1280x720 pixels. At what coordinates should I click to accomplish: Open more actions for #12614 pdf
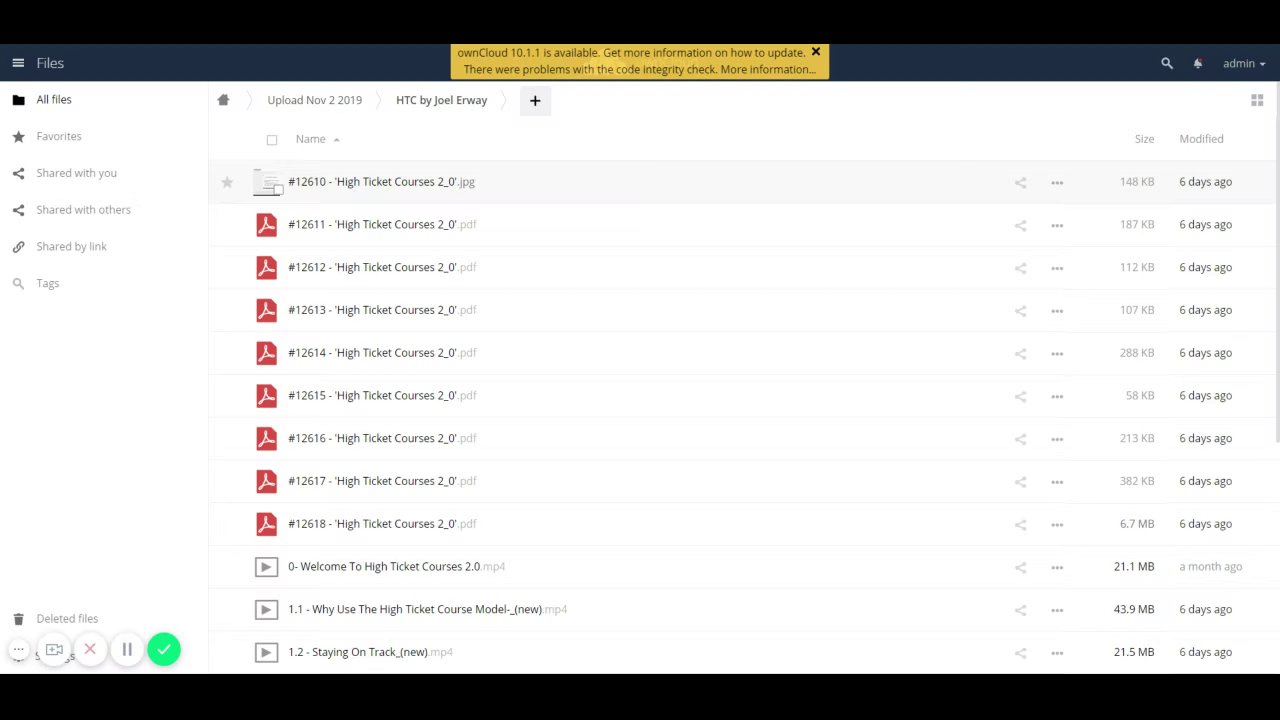[x=1057, y=354]
